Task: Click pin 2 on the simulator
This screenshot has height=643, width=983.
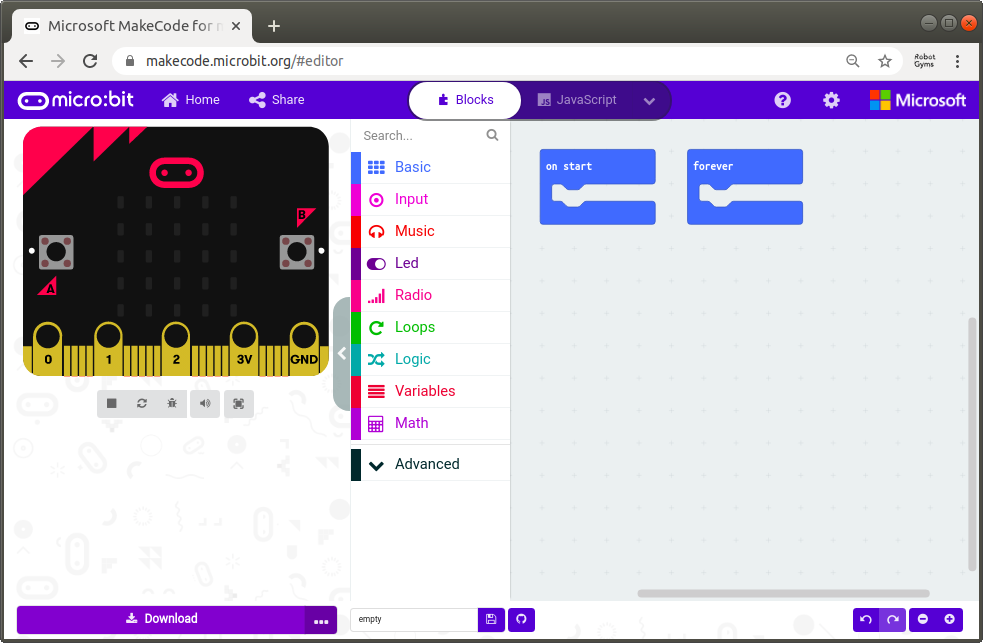Action: point(176,348)
